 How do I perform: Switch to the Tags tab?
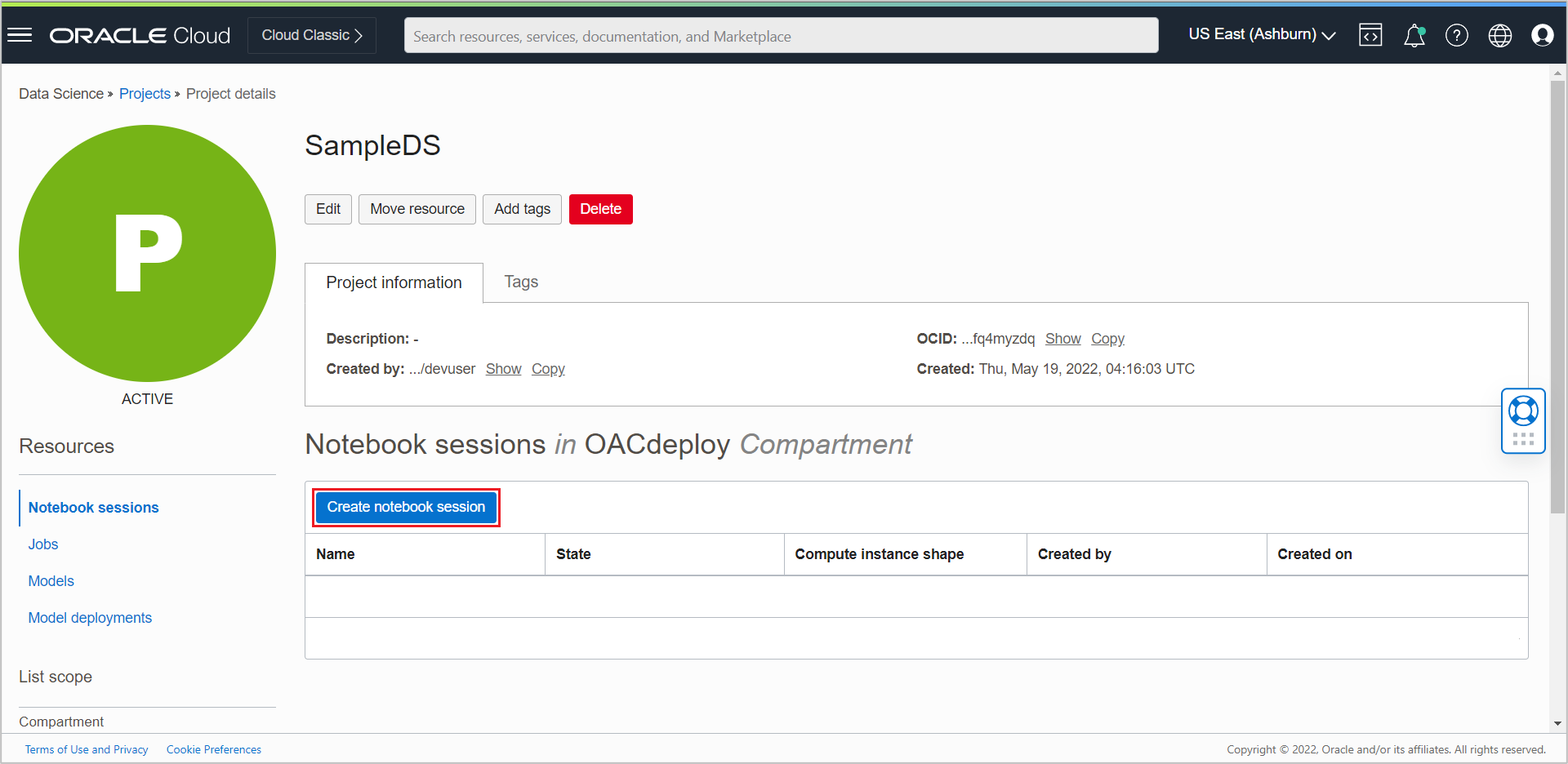tap(521, 282)
